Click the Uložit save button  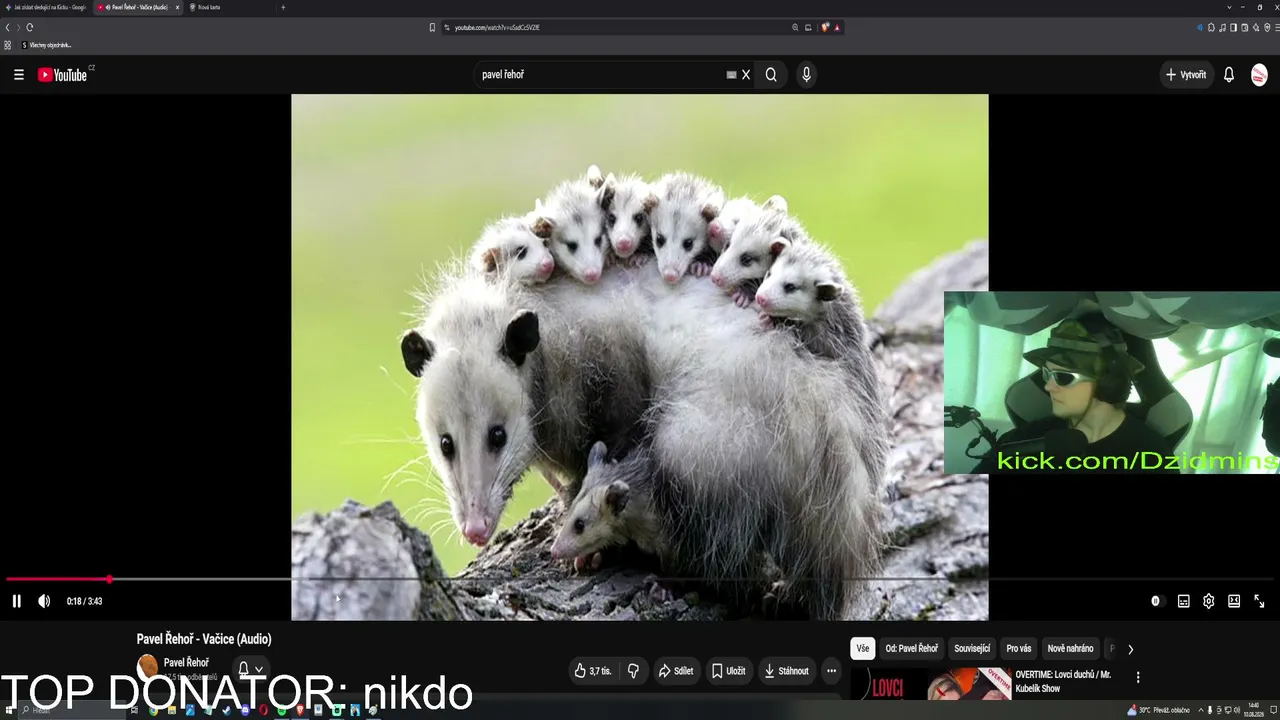728,671
